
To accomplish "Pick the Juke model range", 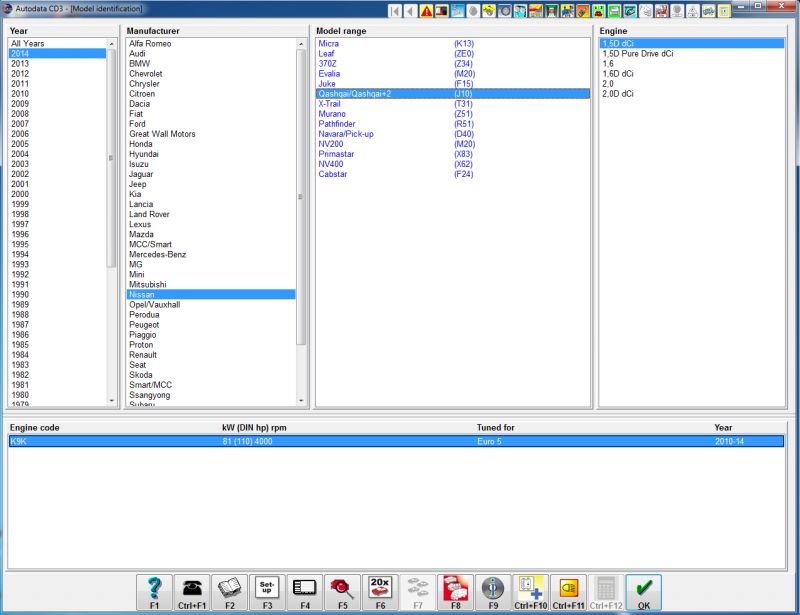I will point(453,84).
